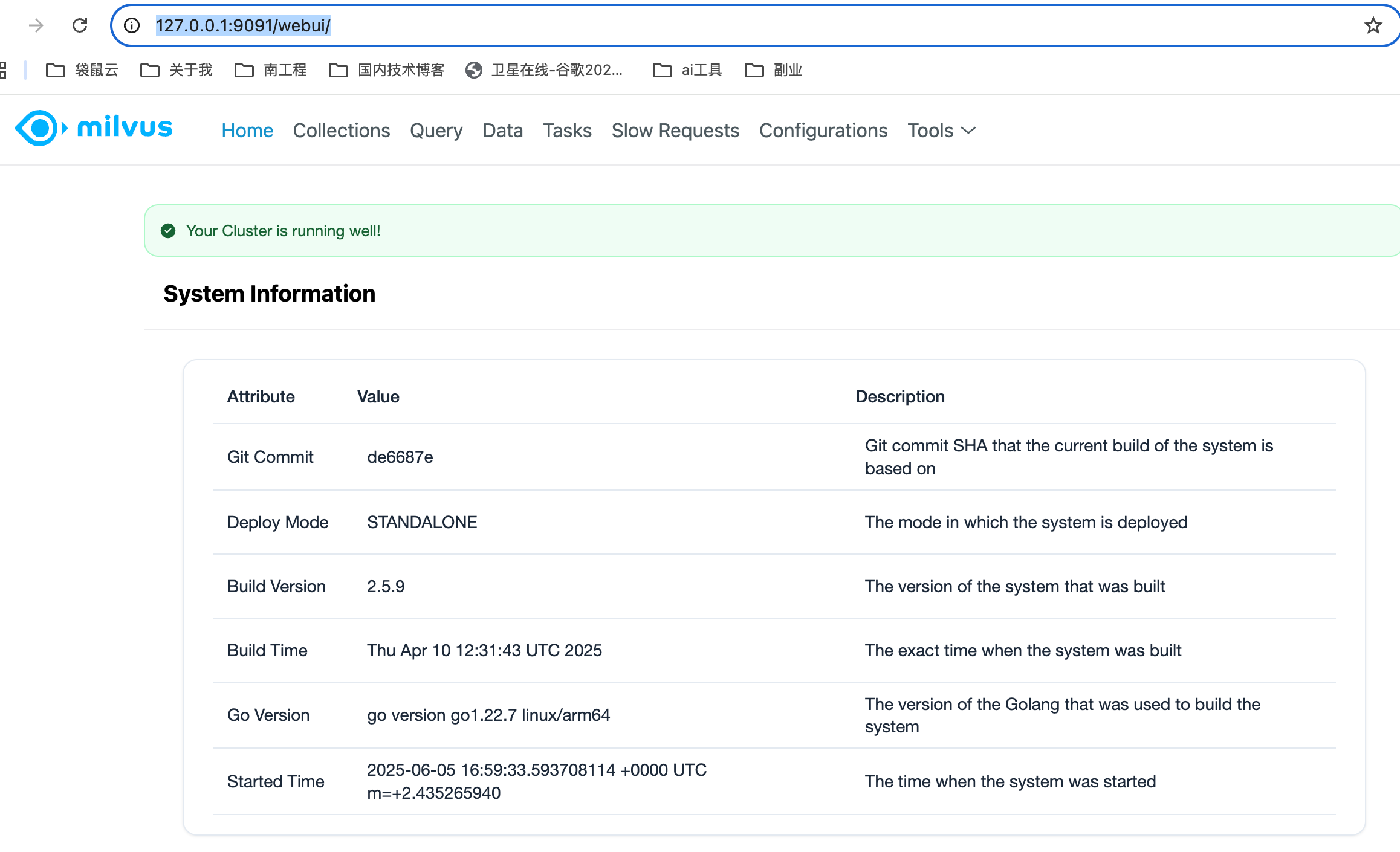Switch to the Query page
This screenshot has width=1400, height=852.
click(x=436, y=131)
